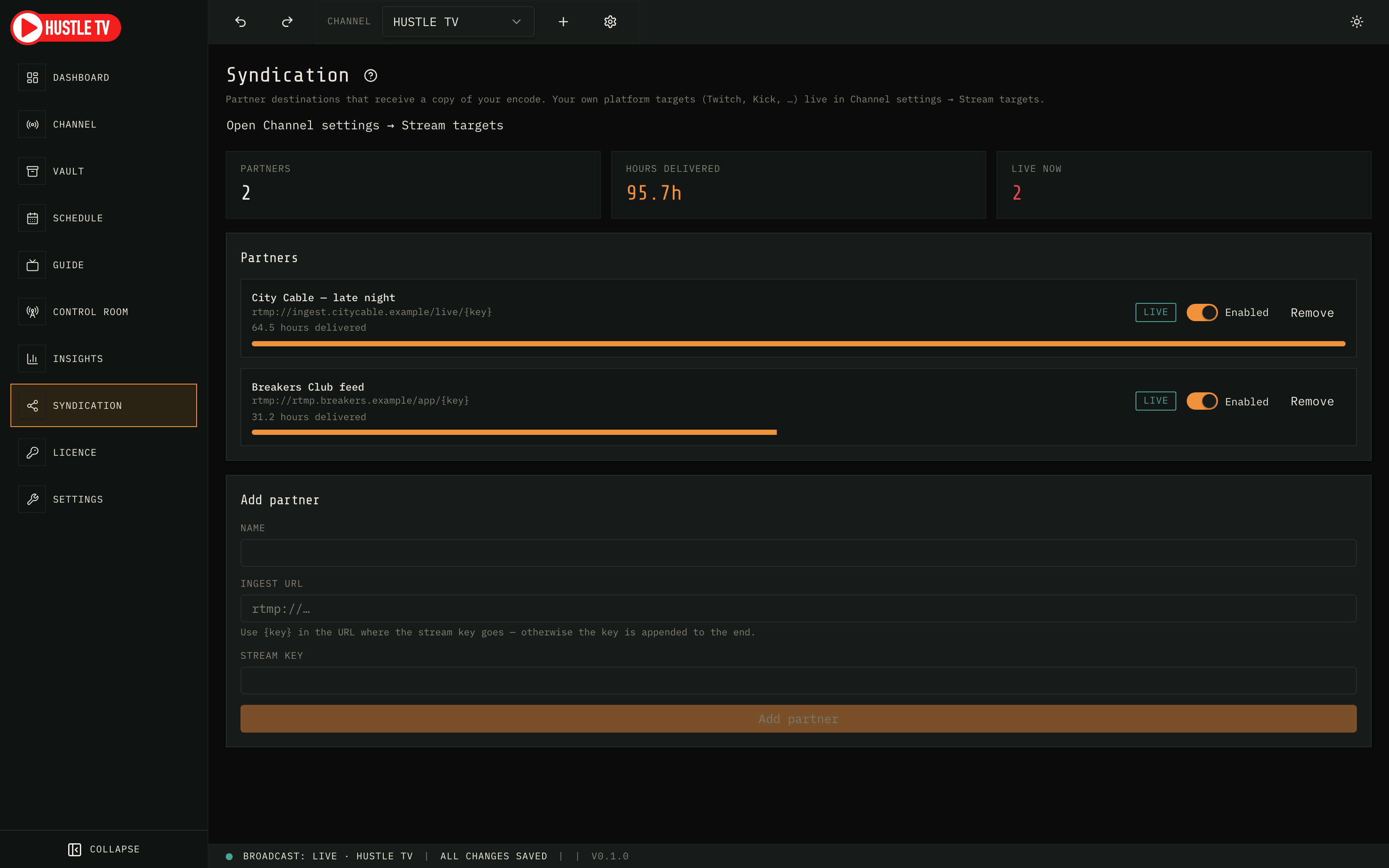Focus the Stream Key input field
This screenshot has height=868, width=1389.
tap(798, 680)
